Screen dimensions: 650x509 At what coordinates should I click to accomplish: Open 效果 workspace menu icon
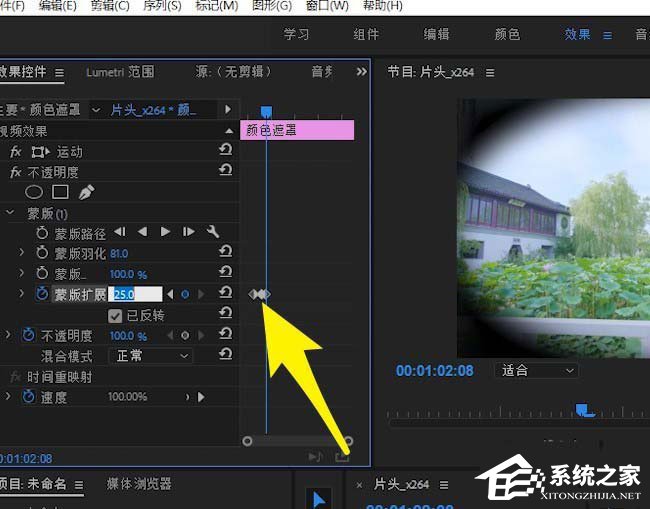coord(607,36)
